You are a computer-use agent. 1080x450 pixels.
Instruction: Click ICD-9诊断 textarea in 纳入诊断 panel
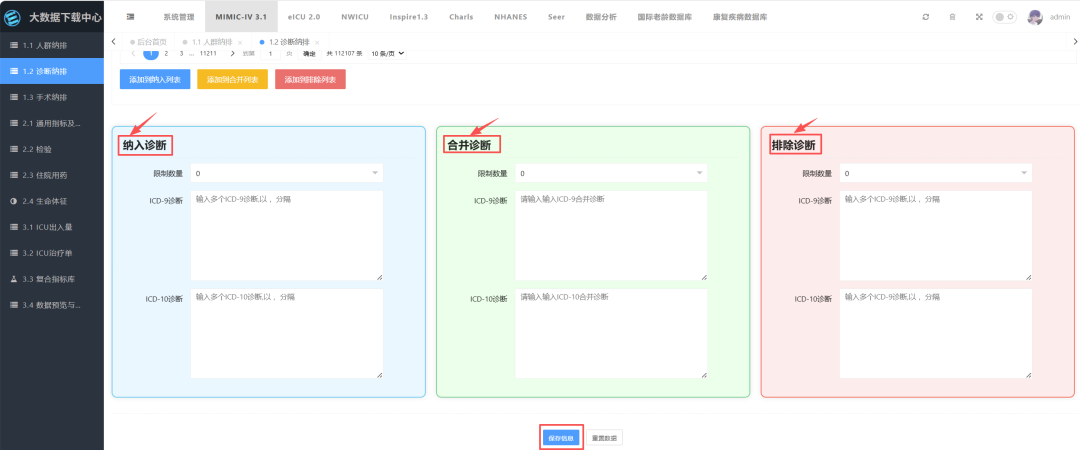coord(287,236)
